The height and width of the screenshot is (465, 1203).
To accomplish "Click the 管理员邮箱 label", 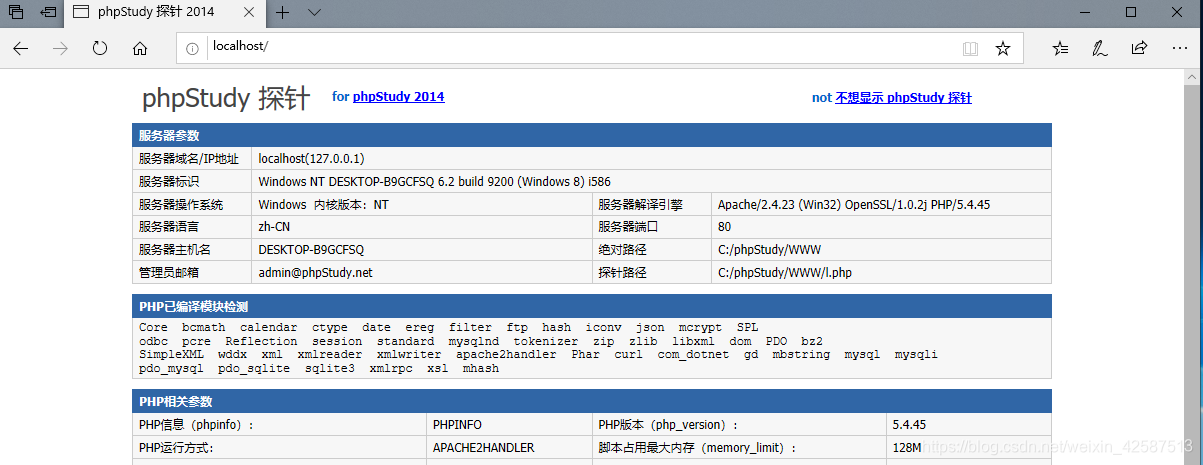I will 169,273.
